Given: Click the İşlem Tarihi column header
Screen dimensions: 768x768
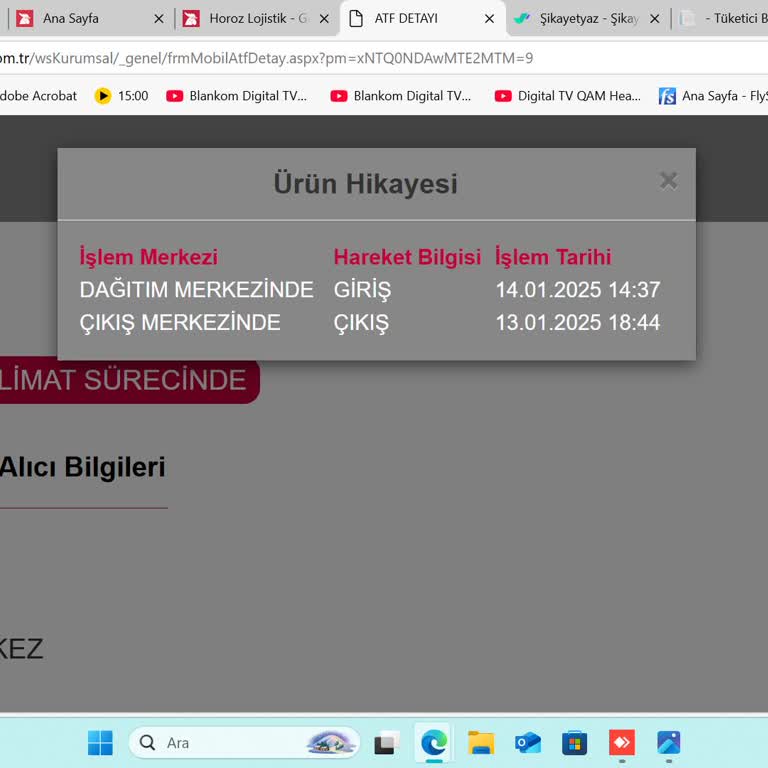Looking at the screenshot, I should pos(553,257).
